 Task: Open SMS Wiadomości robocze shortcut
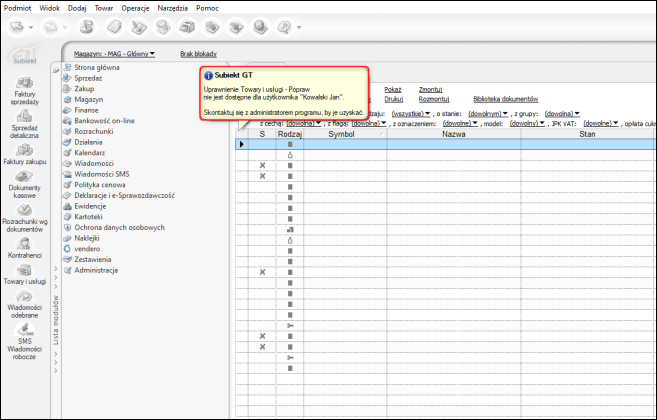24,342
